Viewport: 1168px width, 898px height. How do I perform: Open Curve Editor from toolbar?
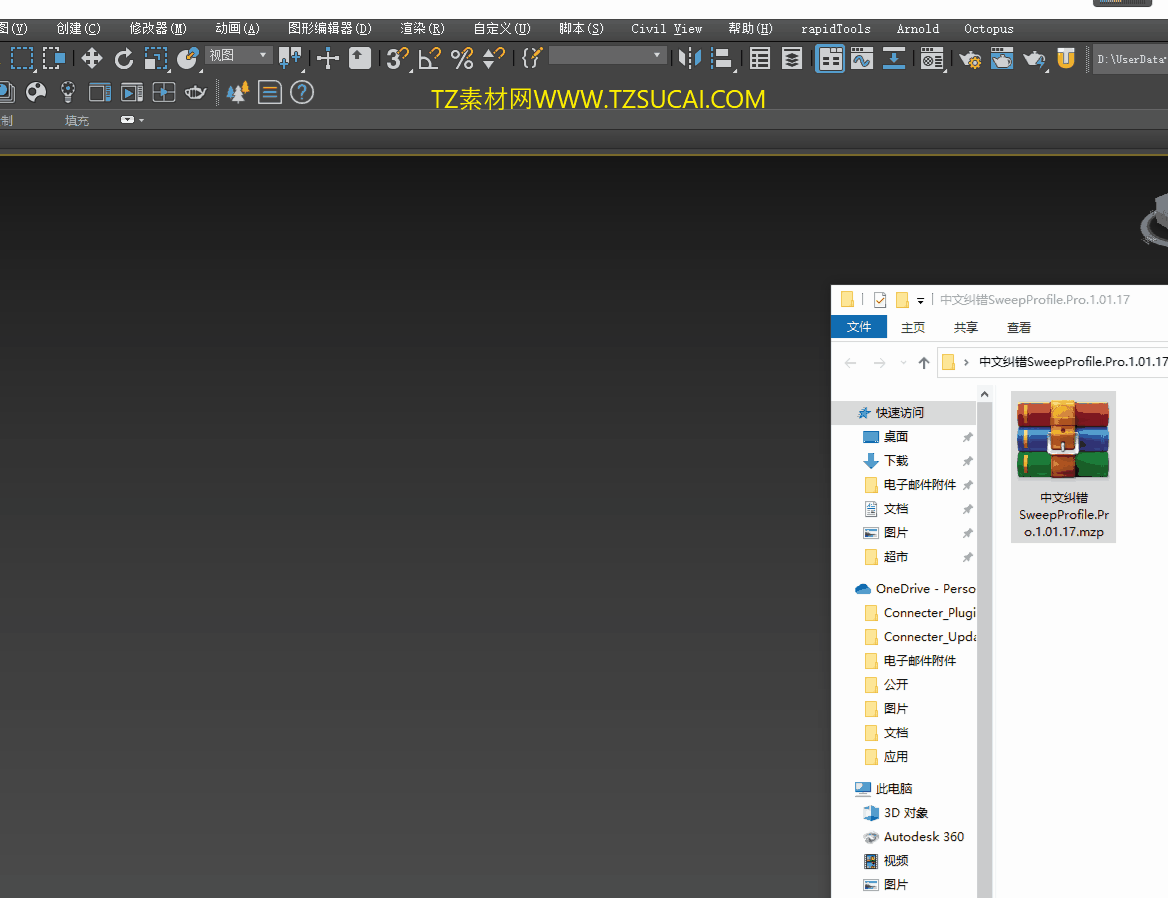pos(862,58)
